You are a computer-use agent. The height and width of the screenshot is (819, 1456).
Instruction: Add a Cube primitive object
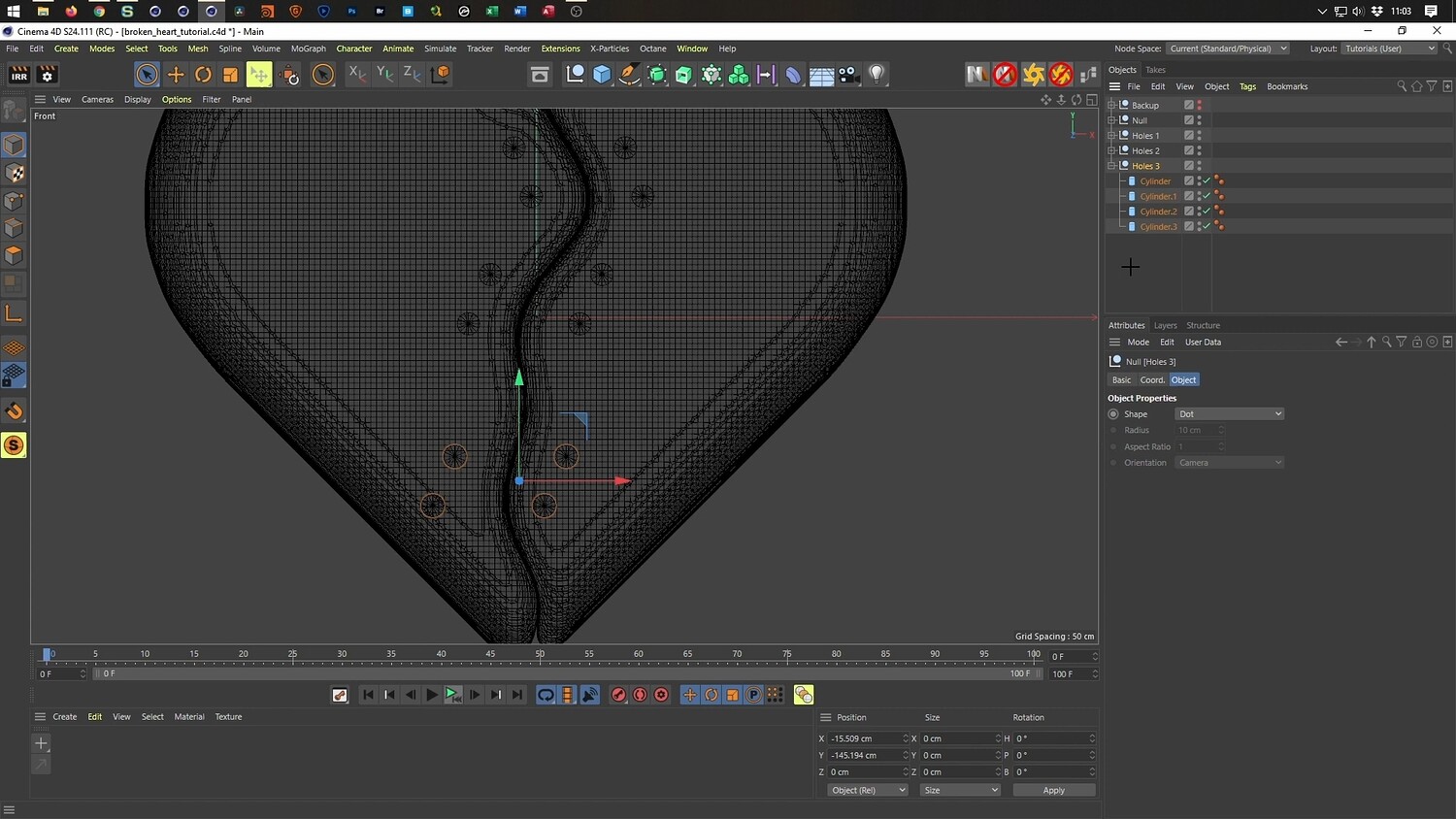click(x=602, y=75)
